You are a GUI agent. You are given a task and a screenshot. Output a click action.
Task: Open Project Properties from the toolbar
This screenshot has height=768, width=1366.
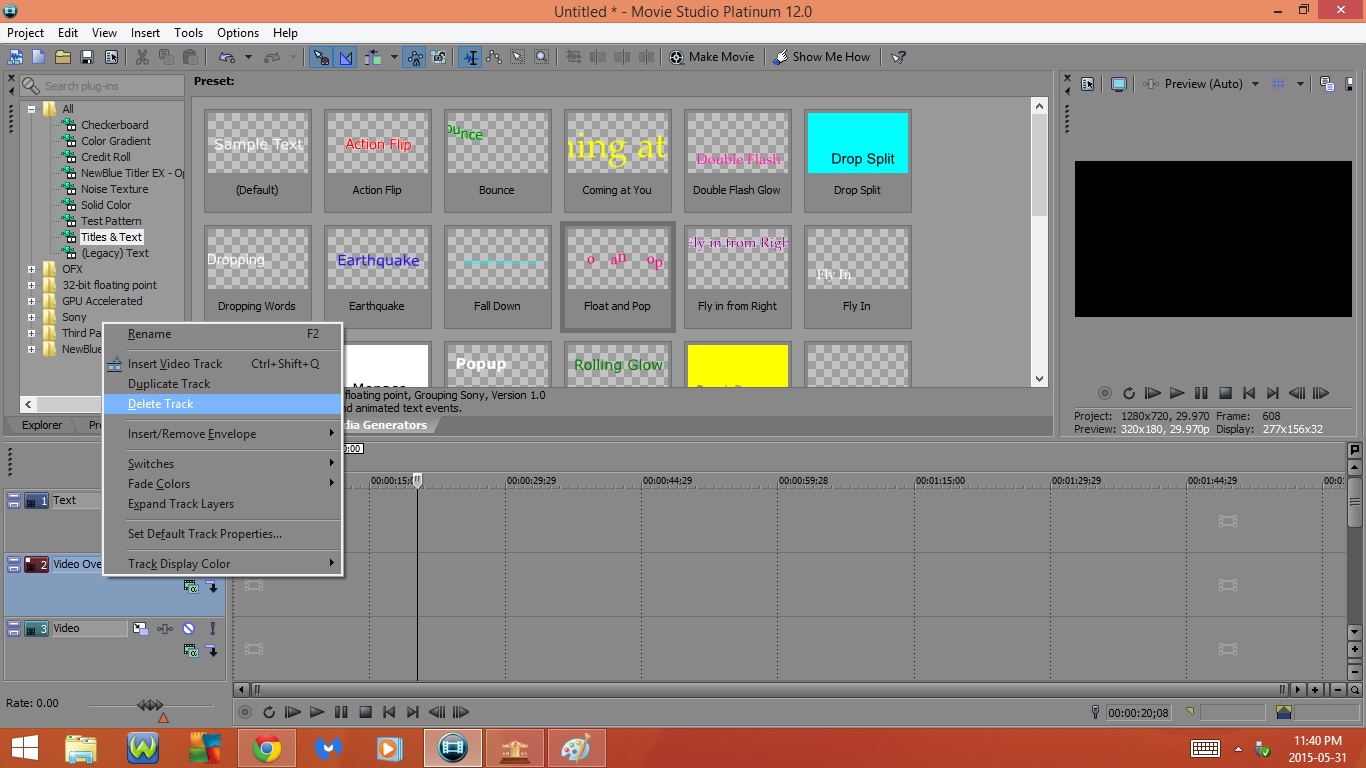click(111, 57)
